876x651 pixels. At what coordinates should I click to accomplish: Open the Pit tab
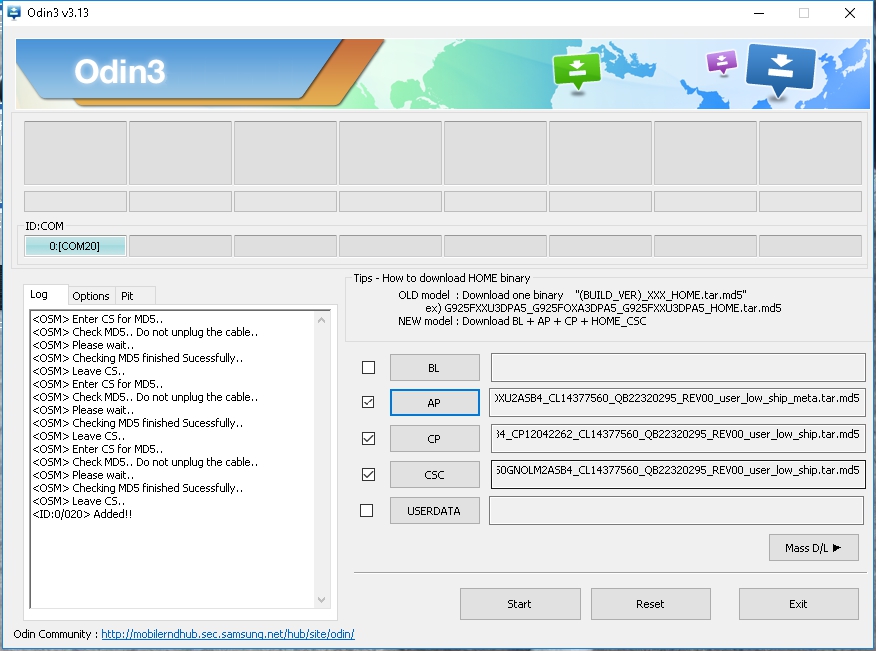tap(135, 296)
